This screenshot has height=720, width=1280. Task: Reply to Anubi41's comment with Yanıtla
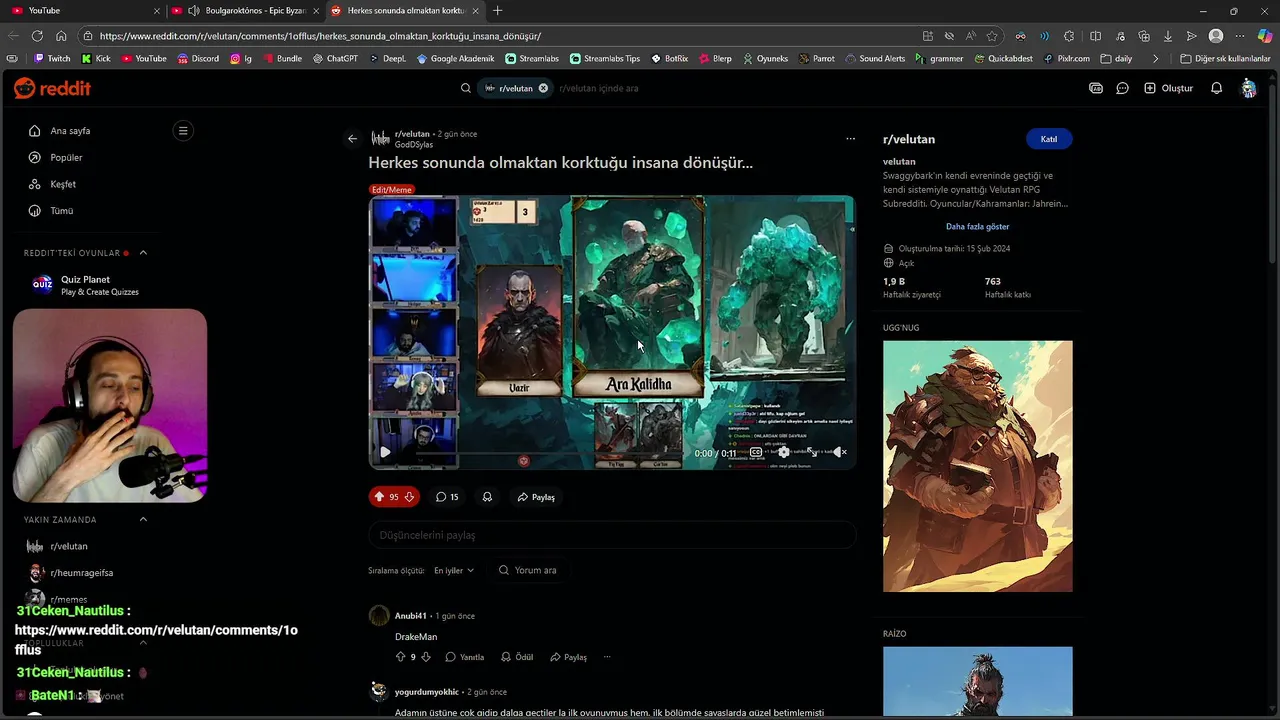[x=465, y=657]
